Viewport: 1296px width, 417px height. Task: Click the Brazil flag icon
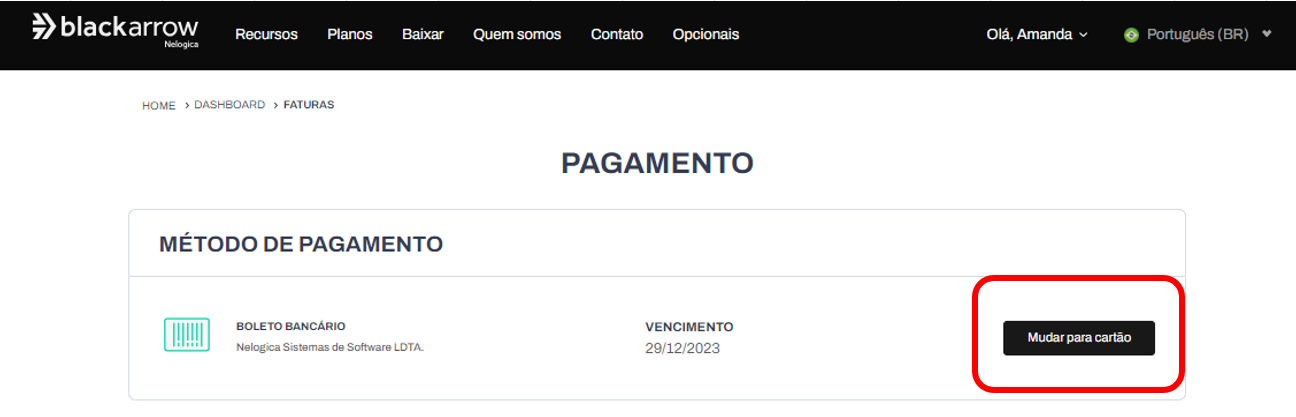pos(1131,35)
